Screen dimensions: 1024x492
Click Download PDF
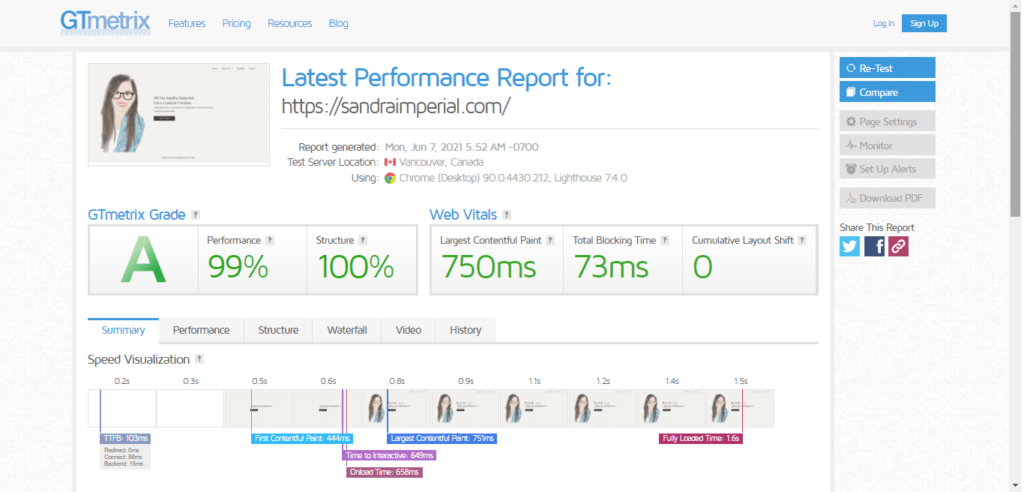point(887,198)
